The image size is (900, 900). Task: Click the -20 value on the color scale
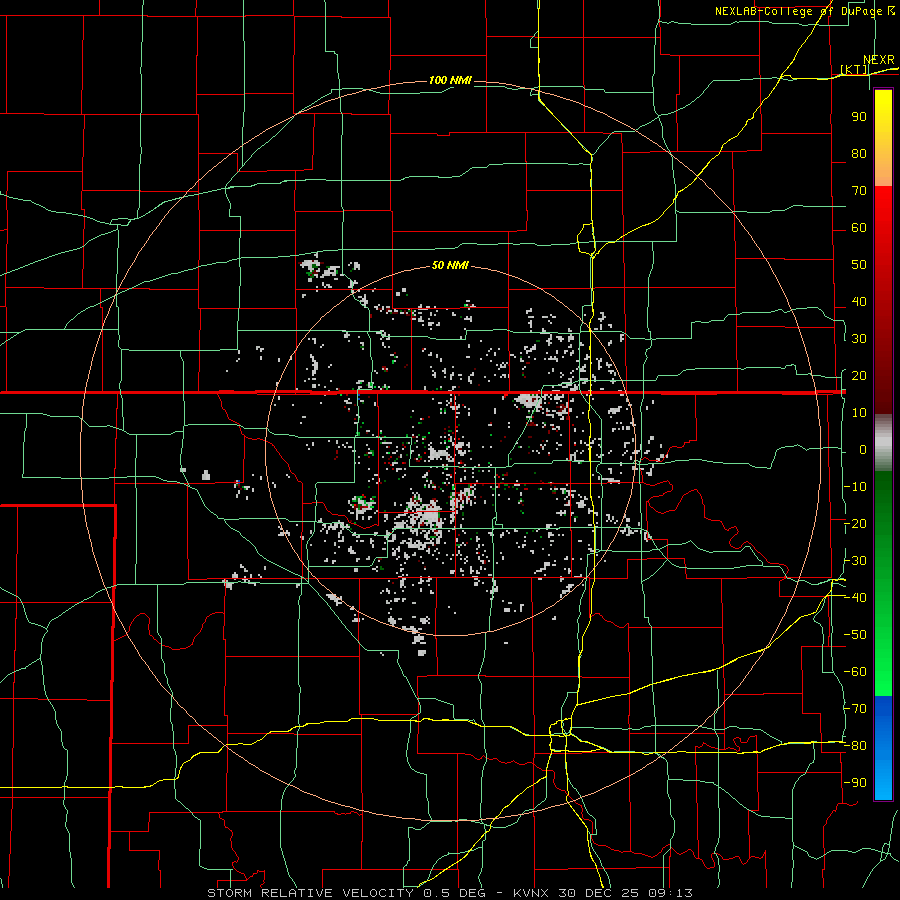[855, 523]
